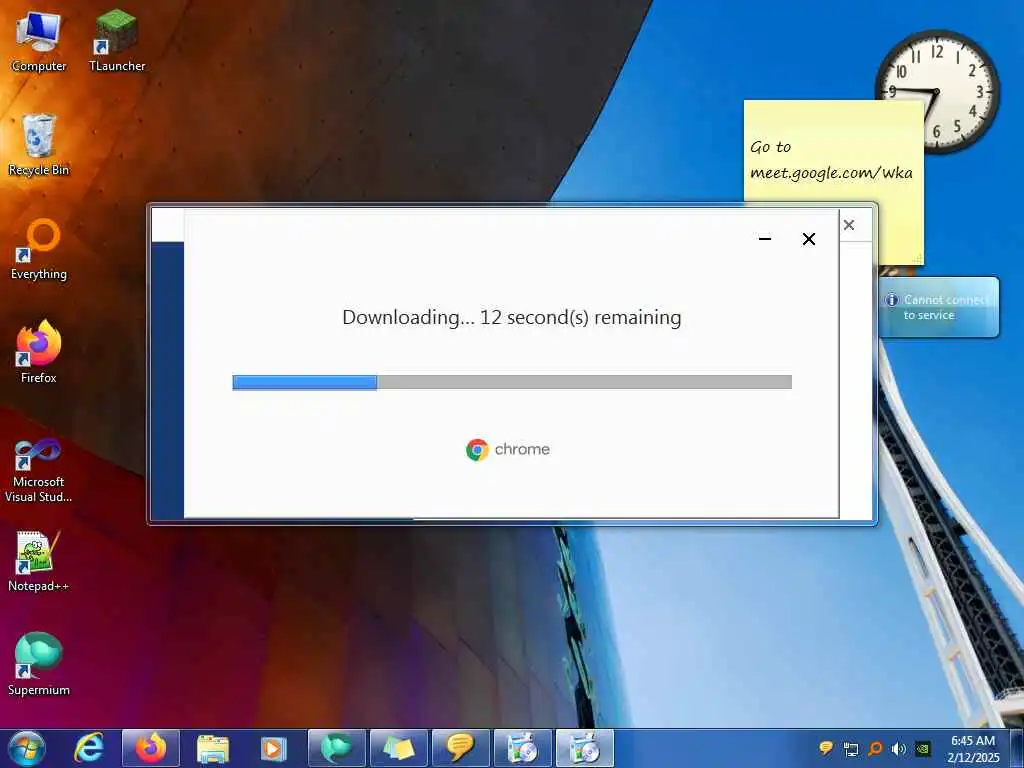Viewport: 1024px width, 768px height.
Task: Open the NVIDIA tray icon
Action: (x=923, y=748)
